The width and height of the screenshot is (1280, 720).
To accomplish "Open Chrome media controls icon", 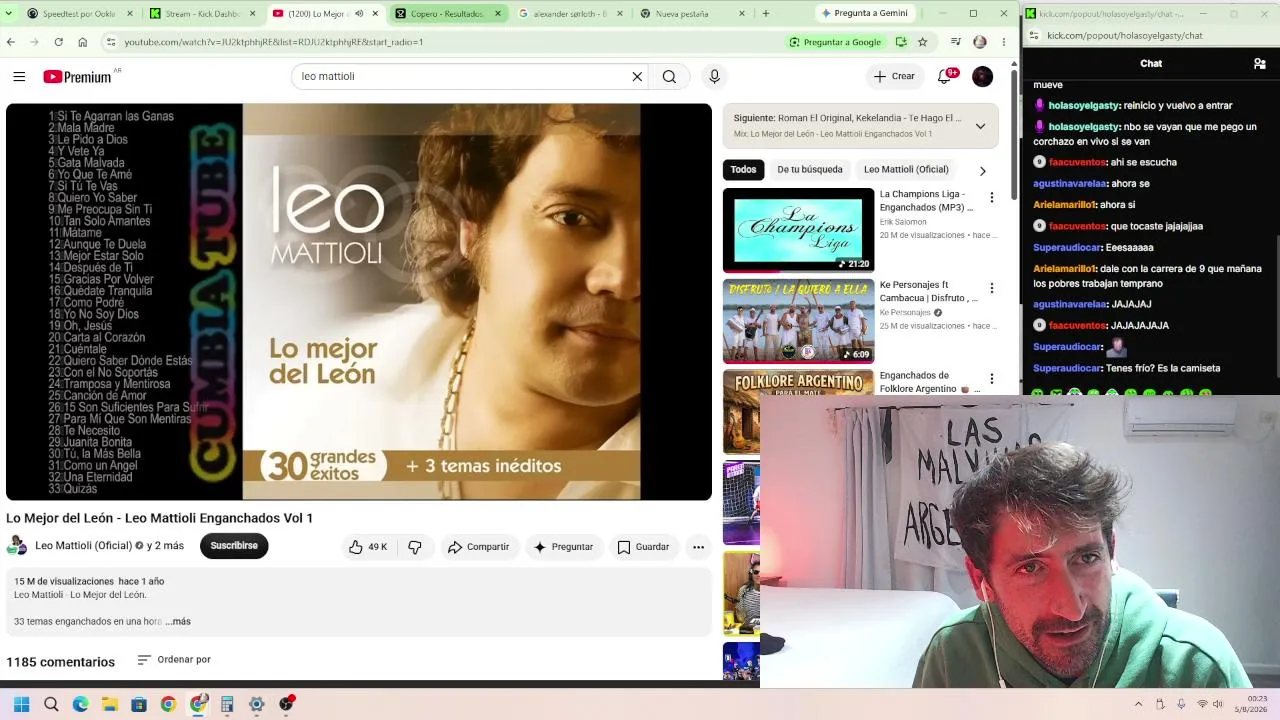I will pos(956,42).
